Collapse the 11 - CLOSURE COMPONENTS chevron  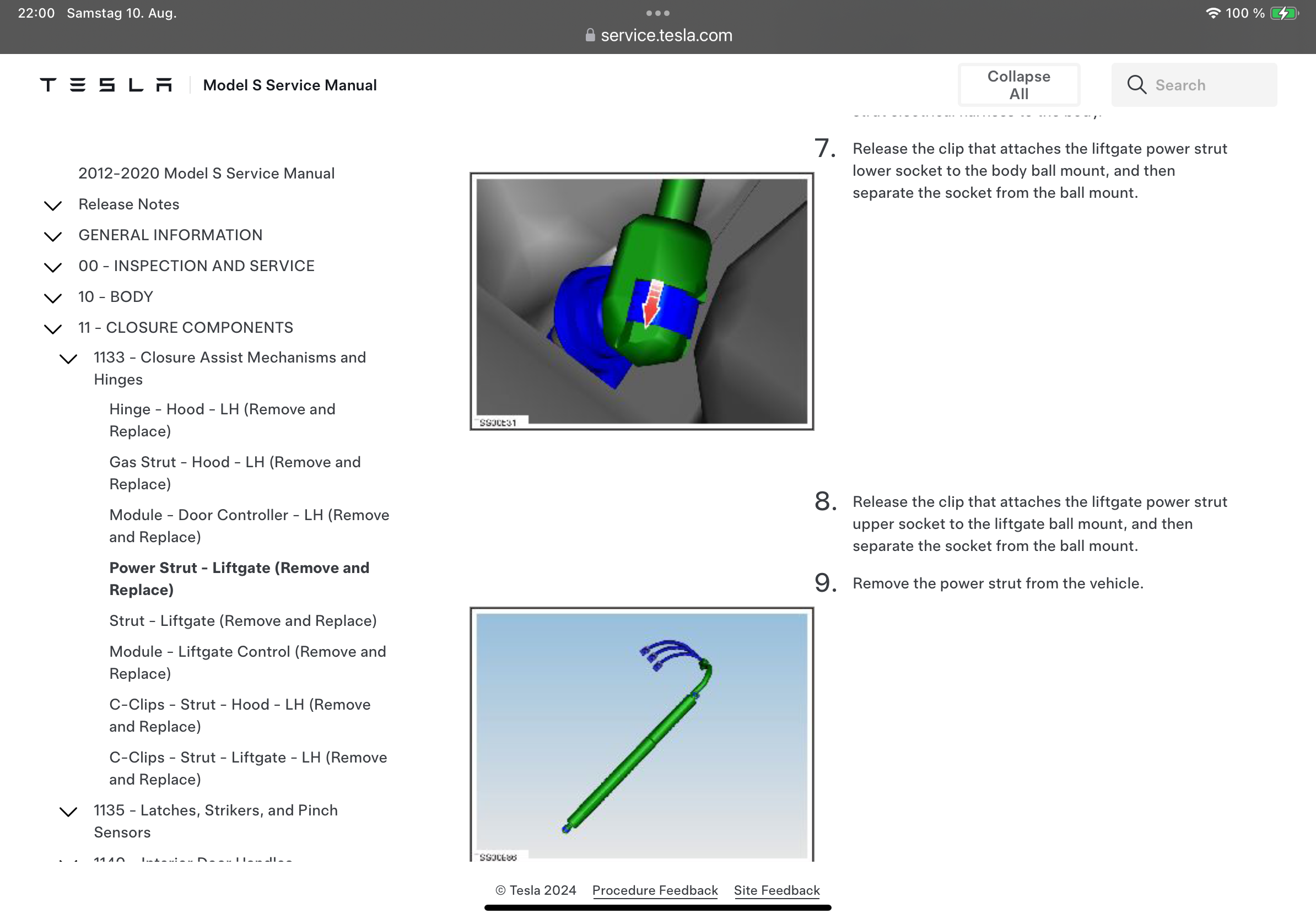pyautogui.click(x=53, y=329)
